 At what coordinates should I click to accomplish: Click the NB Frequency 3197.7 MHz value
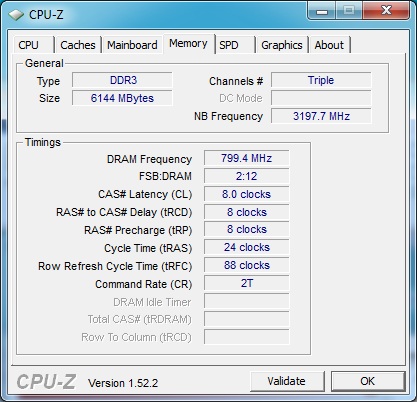(321, 116)
